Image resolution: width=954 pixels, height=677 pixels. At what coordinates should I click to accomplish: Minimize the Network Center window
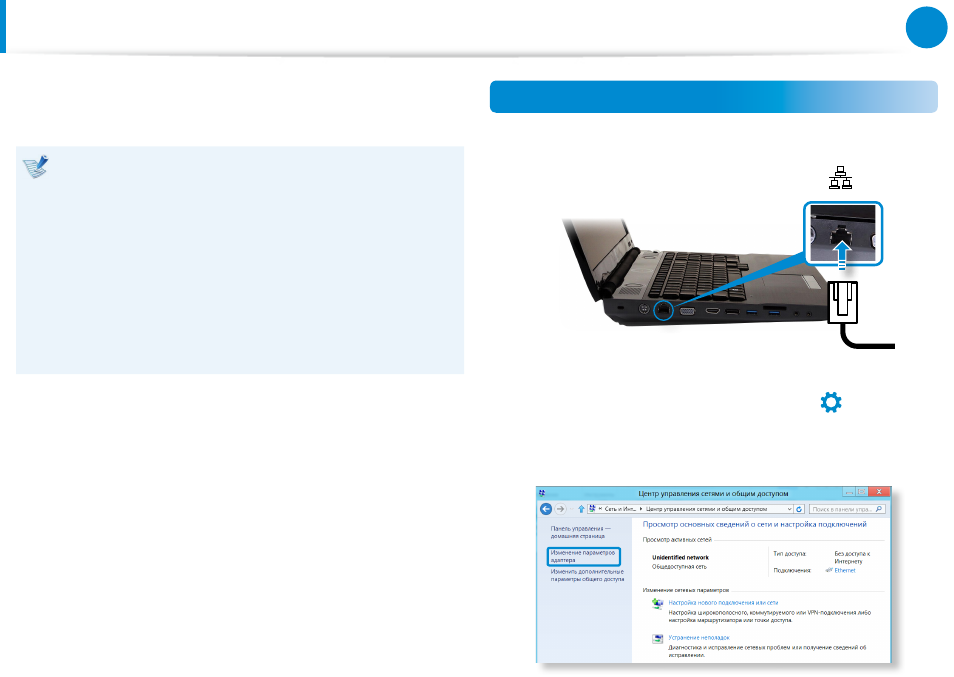coord(849,491)
